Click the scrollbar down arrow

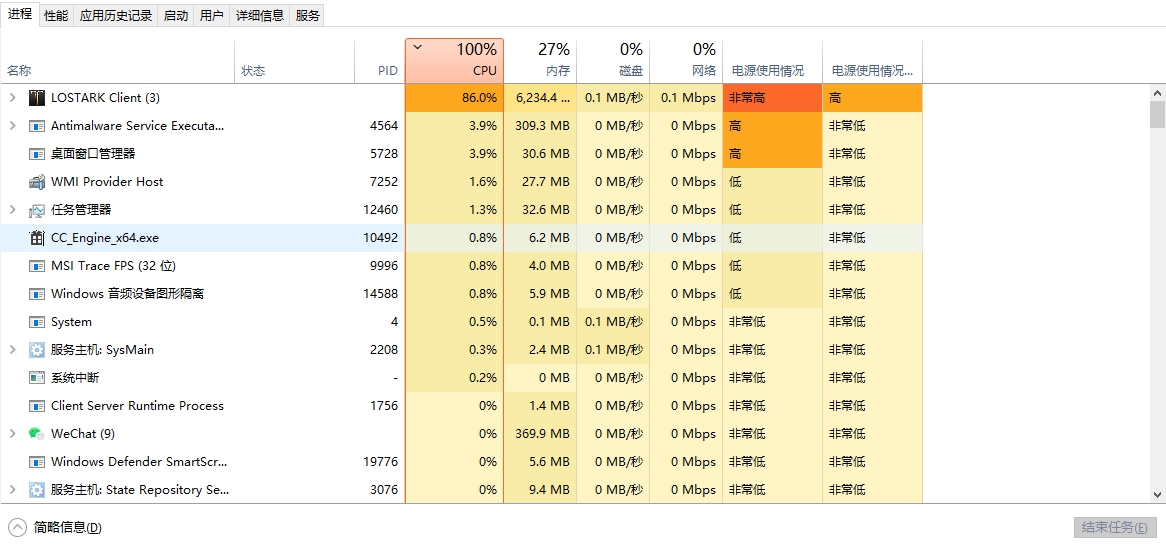[1157, 495]
